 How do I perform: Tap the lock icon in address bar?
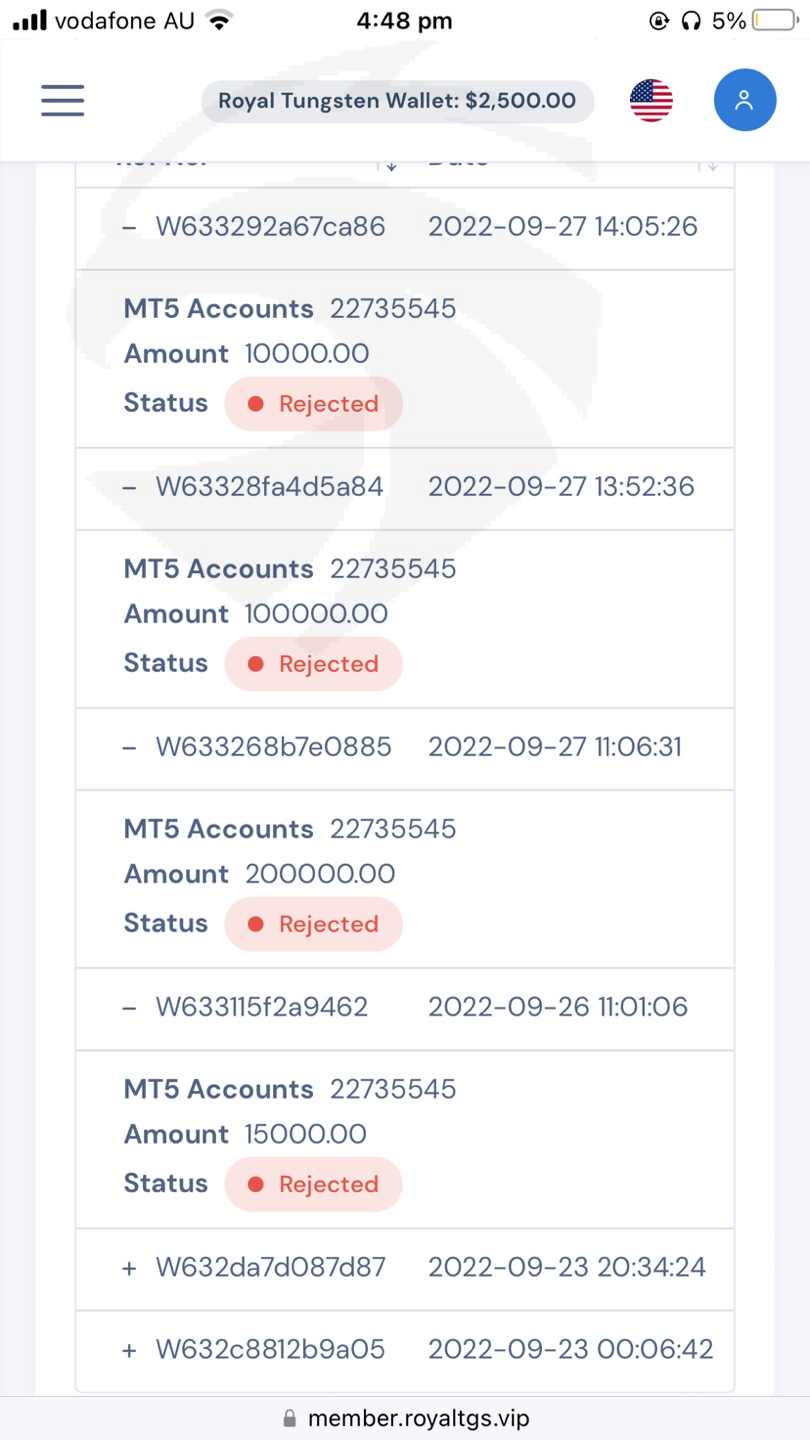point(290,1418)
